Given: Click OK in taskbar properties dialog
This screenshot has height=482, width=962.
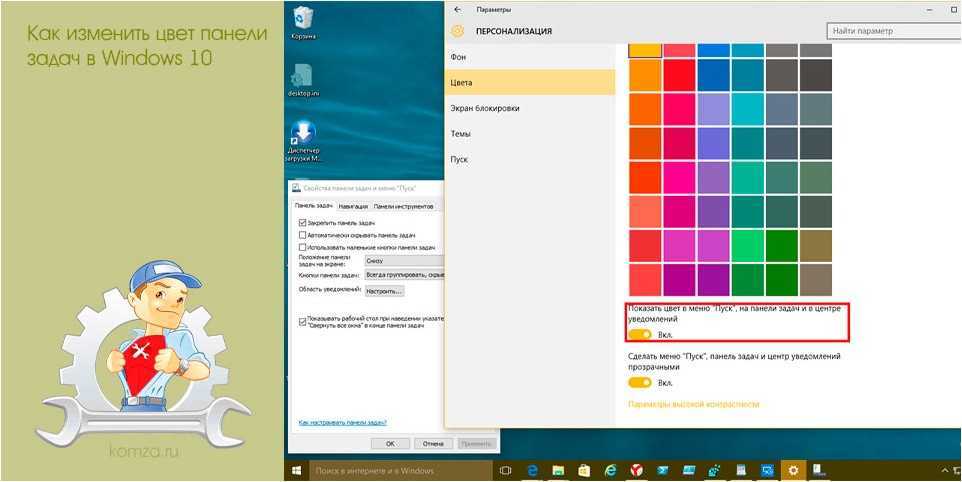Looking at the screenshot, I should pos(391,443).
